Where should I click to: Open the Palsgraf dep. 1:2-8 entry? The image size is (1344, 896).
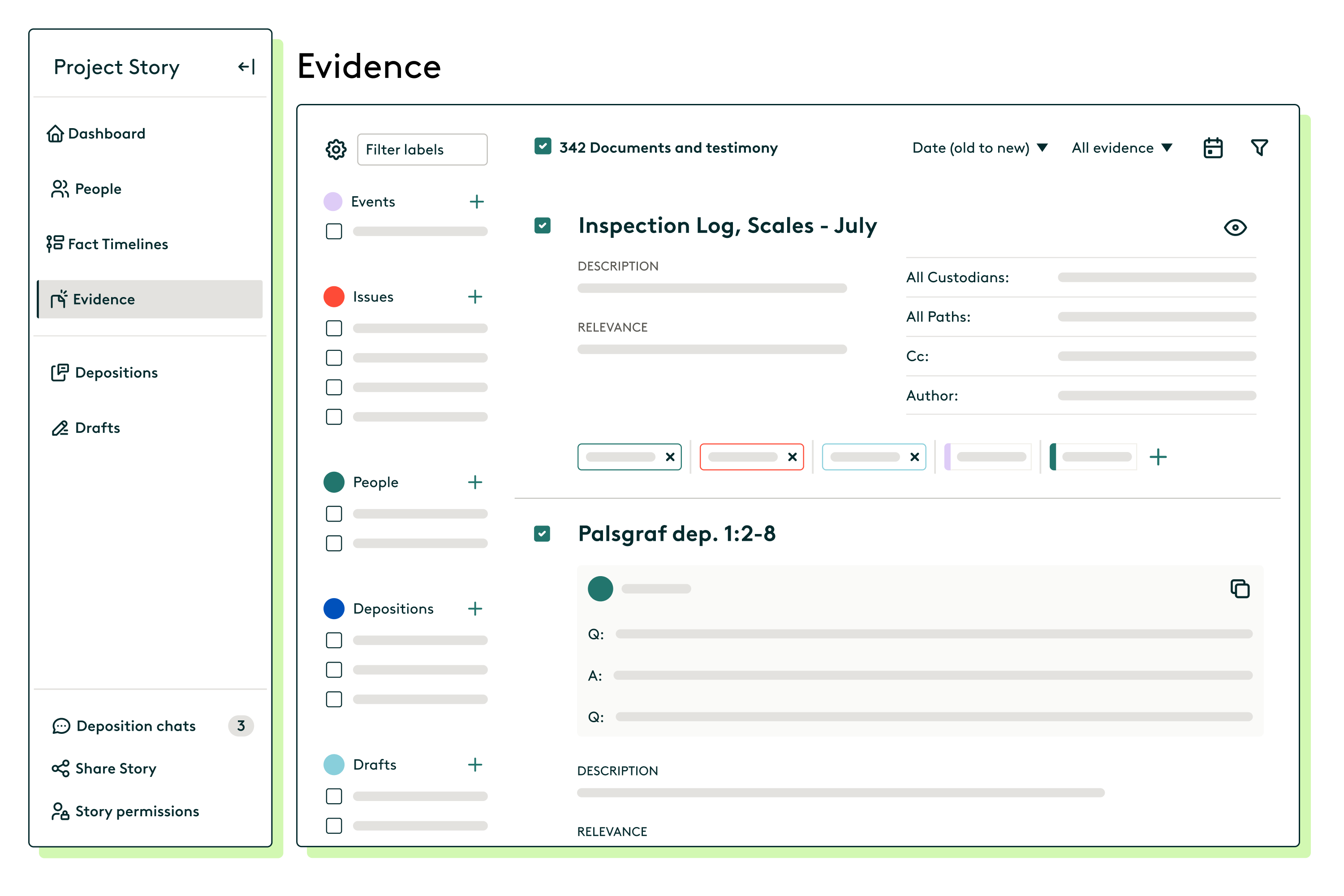676,534
